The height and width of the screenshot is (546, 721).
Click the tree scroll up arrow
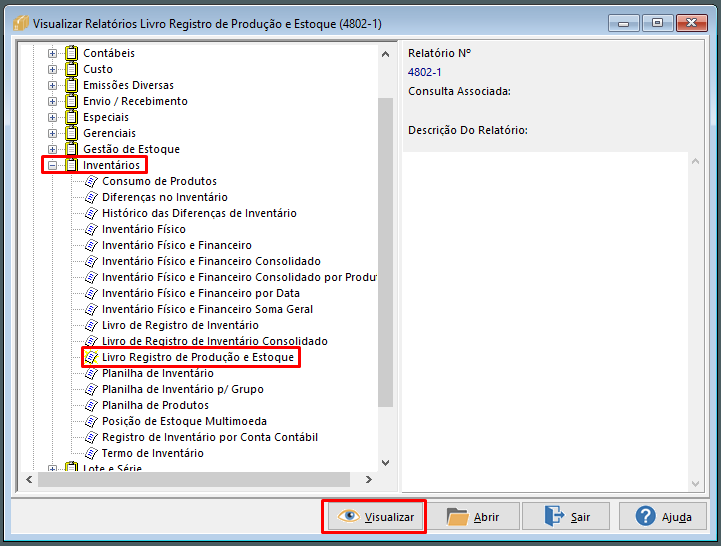(x=385, y=54)
